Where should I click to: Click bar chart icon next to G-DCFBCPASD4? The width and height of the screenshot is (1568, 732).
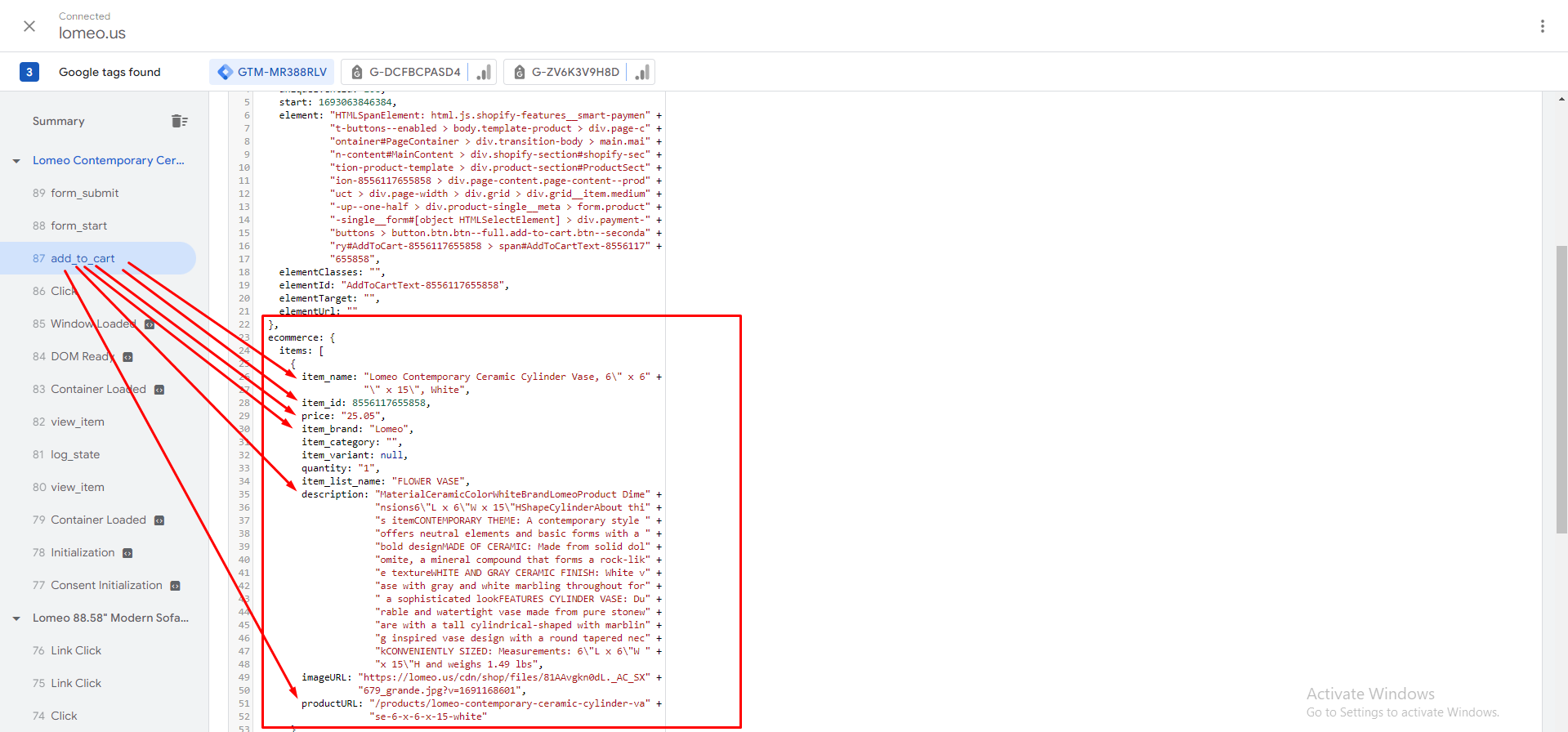(484, 72)
